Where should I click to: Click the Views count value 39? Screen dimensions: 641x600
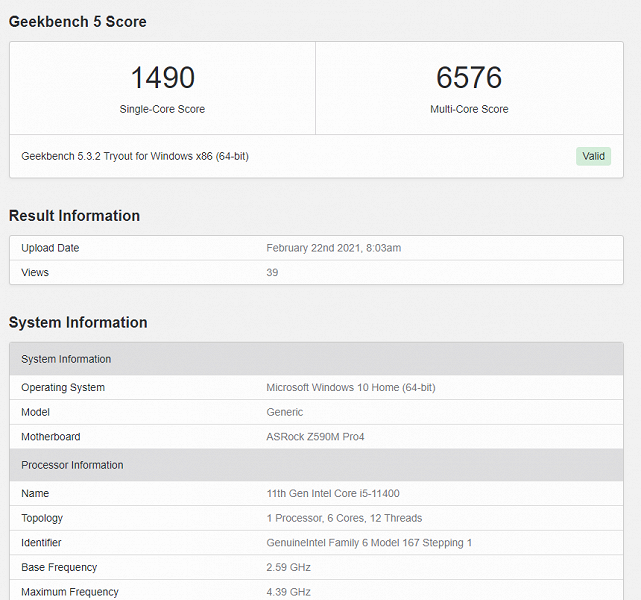click(x=272, y=272)
